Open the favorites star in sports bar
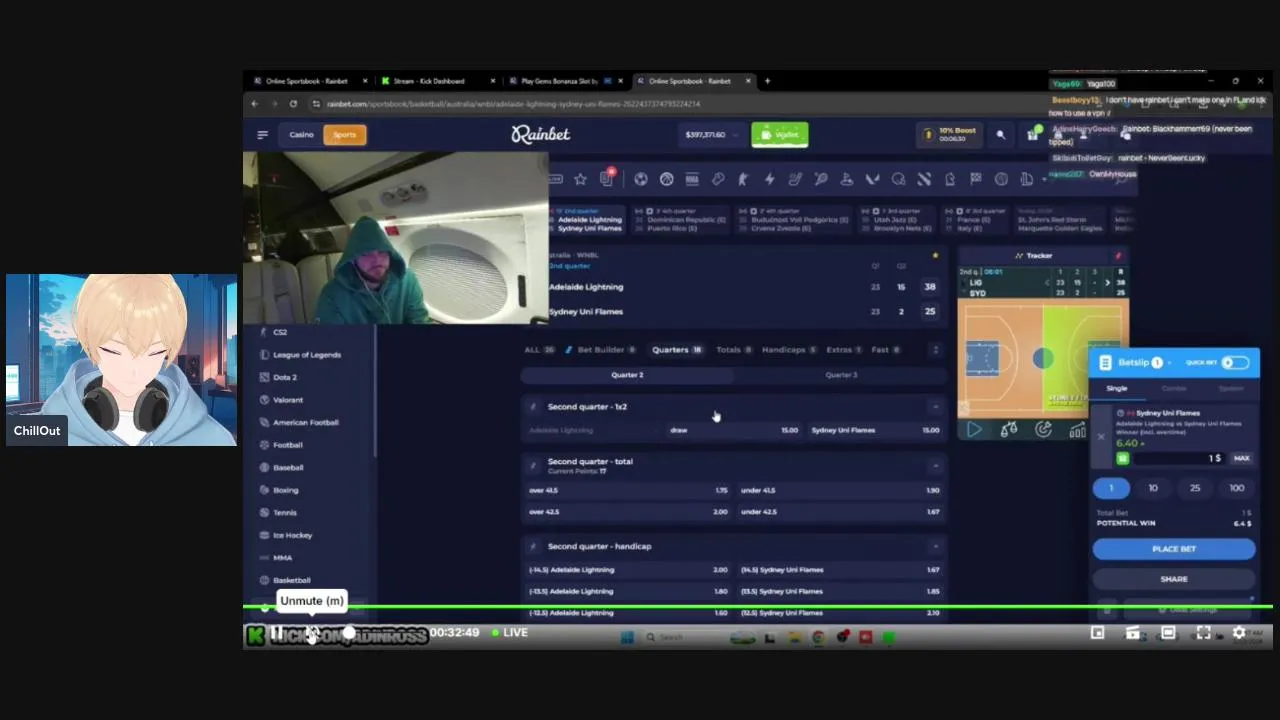1280x720 pixels. (580, 179)
